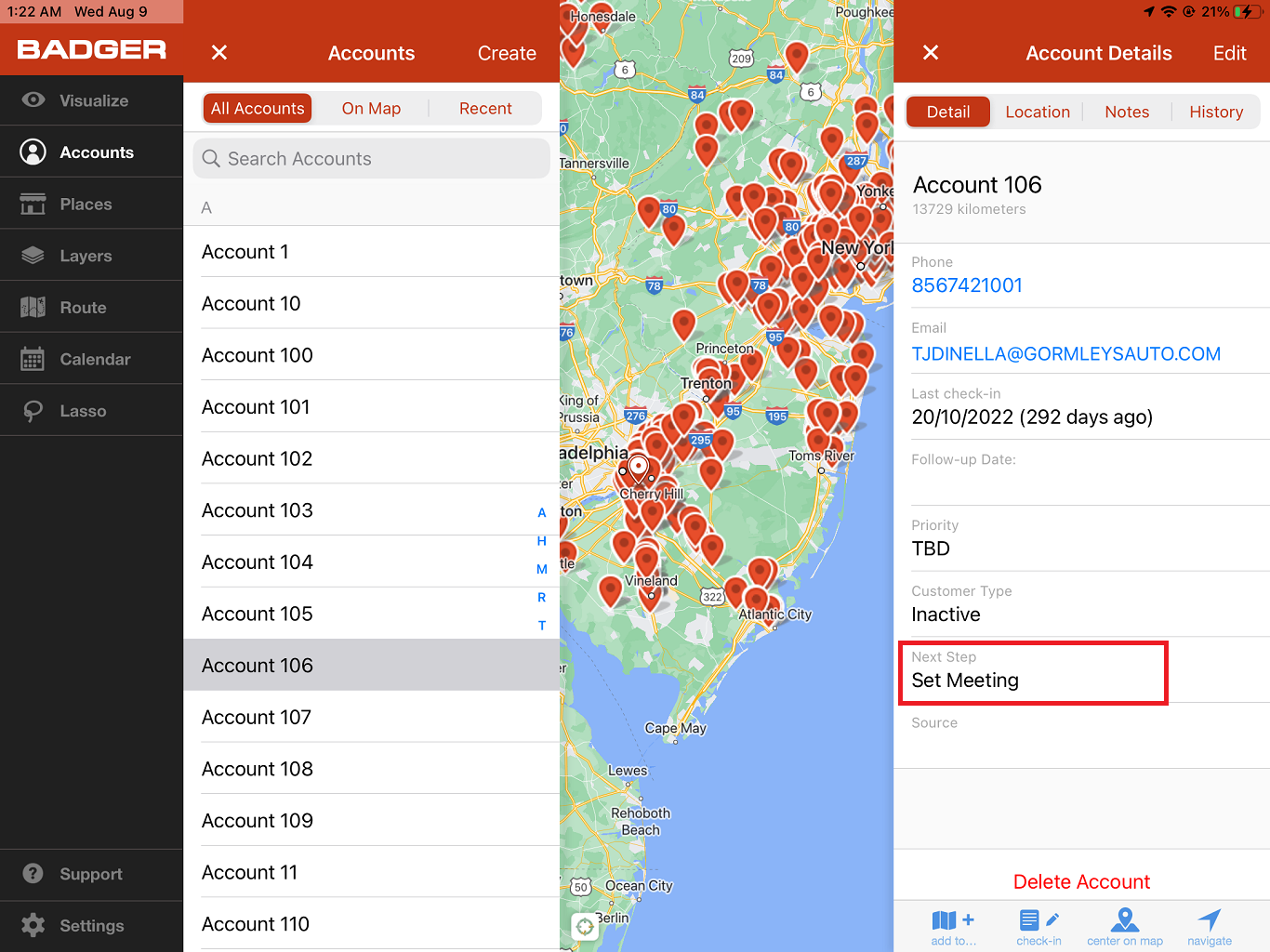Select Account 100 in list

pyautogui.click(x=372, y=355)
